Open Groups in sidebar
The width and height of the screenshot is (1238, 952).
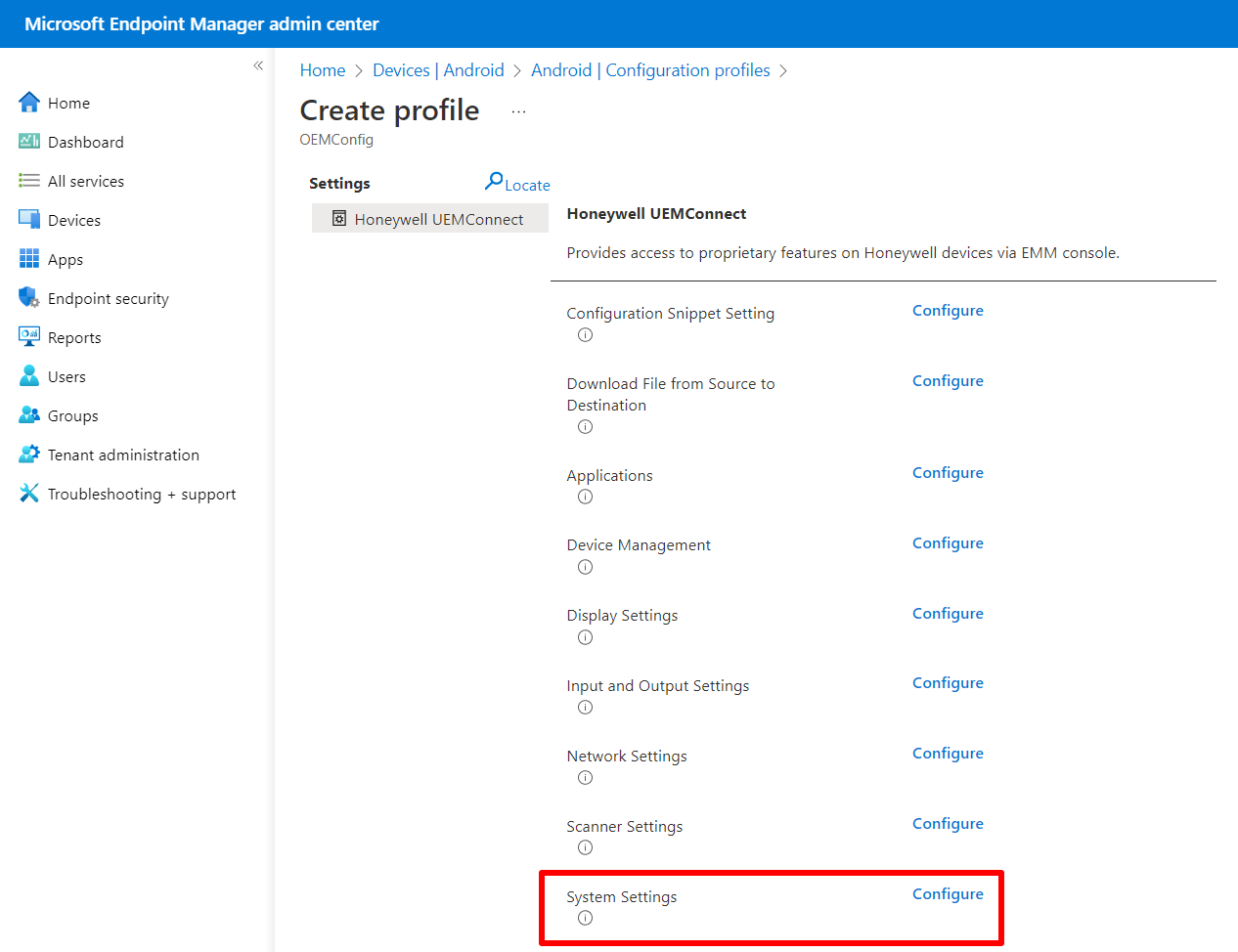[73, 415]
